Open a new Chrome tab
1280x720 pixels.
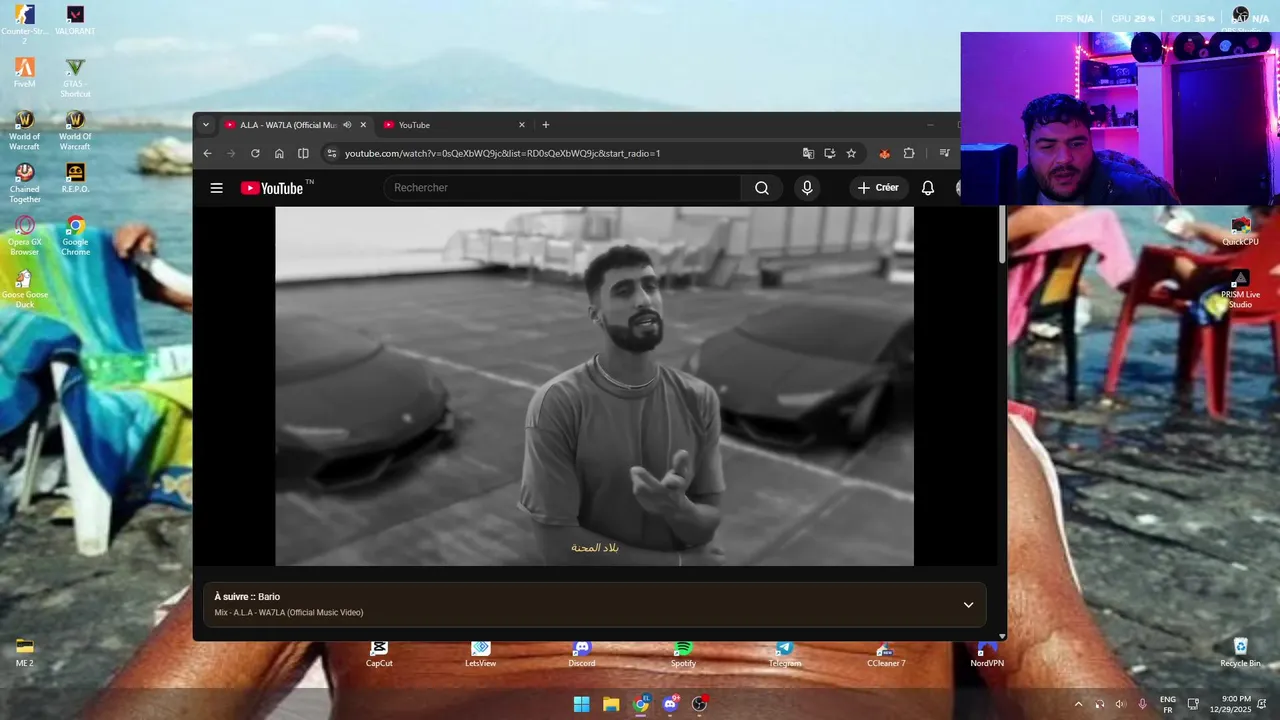tap(545, 125)
